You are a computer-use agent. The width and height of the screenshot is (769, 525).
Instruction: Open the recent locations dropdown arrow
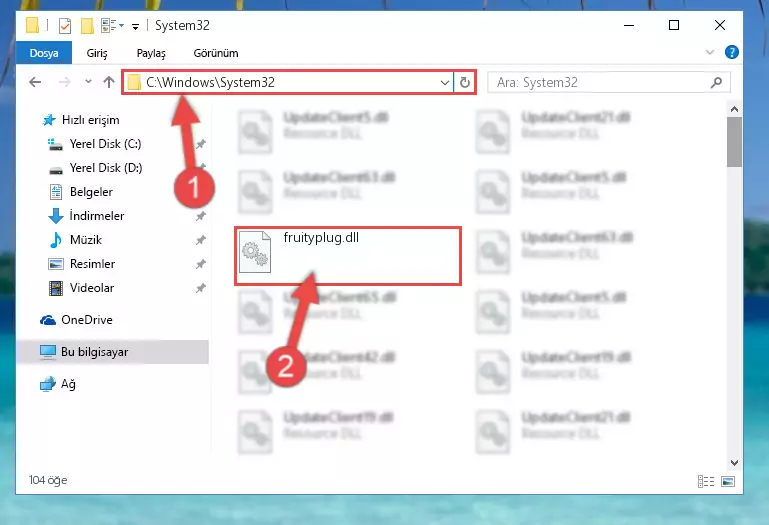click(88, 81)
